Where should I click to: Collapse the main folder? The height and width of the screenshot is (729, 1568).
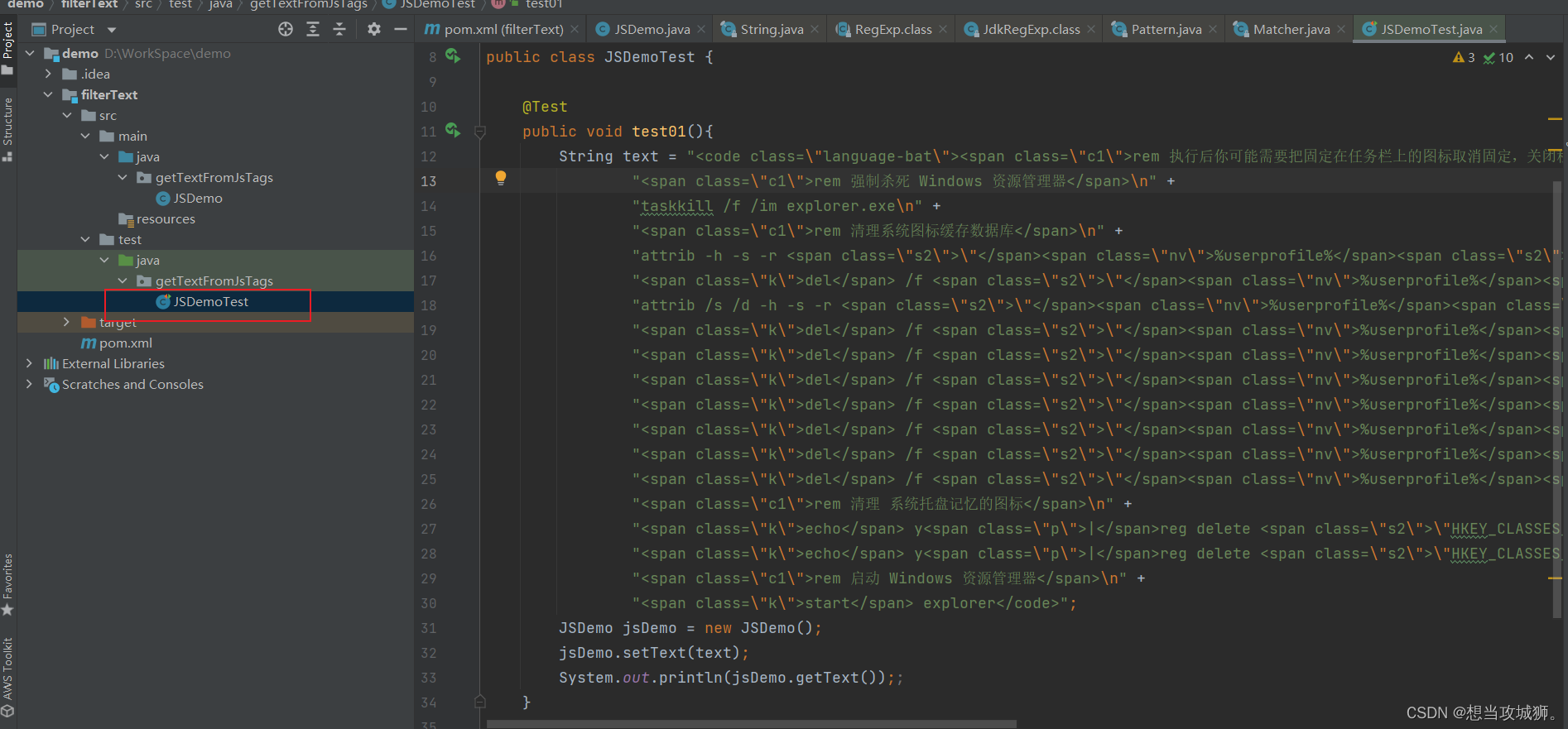point(85,136)
